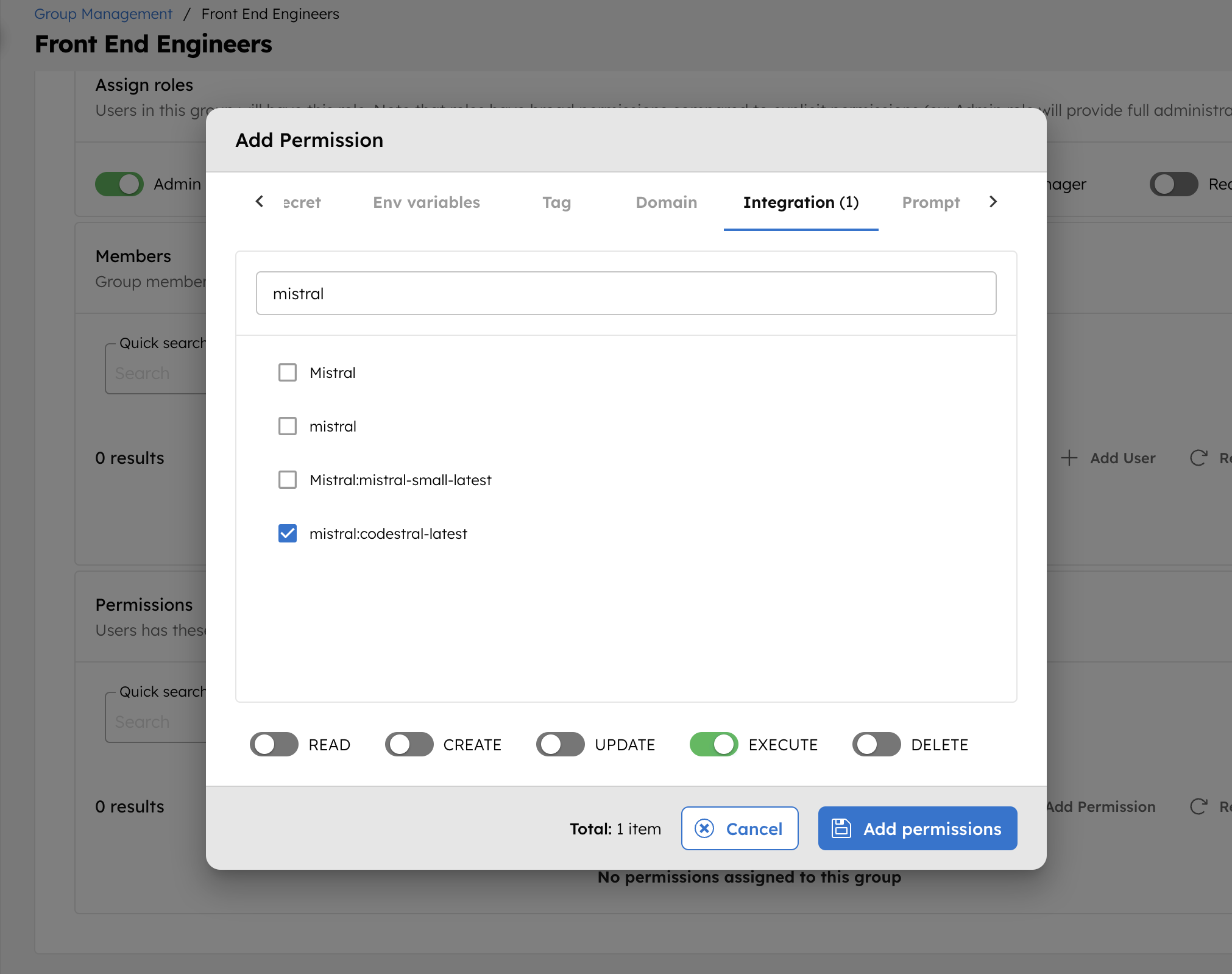Screen dimensions: 1232x974
Task: Switch to the Tag tab
Action: pyautogui.click(x=557, y=202)
